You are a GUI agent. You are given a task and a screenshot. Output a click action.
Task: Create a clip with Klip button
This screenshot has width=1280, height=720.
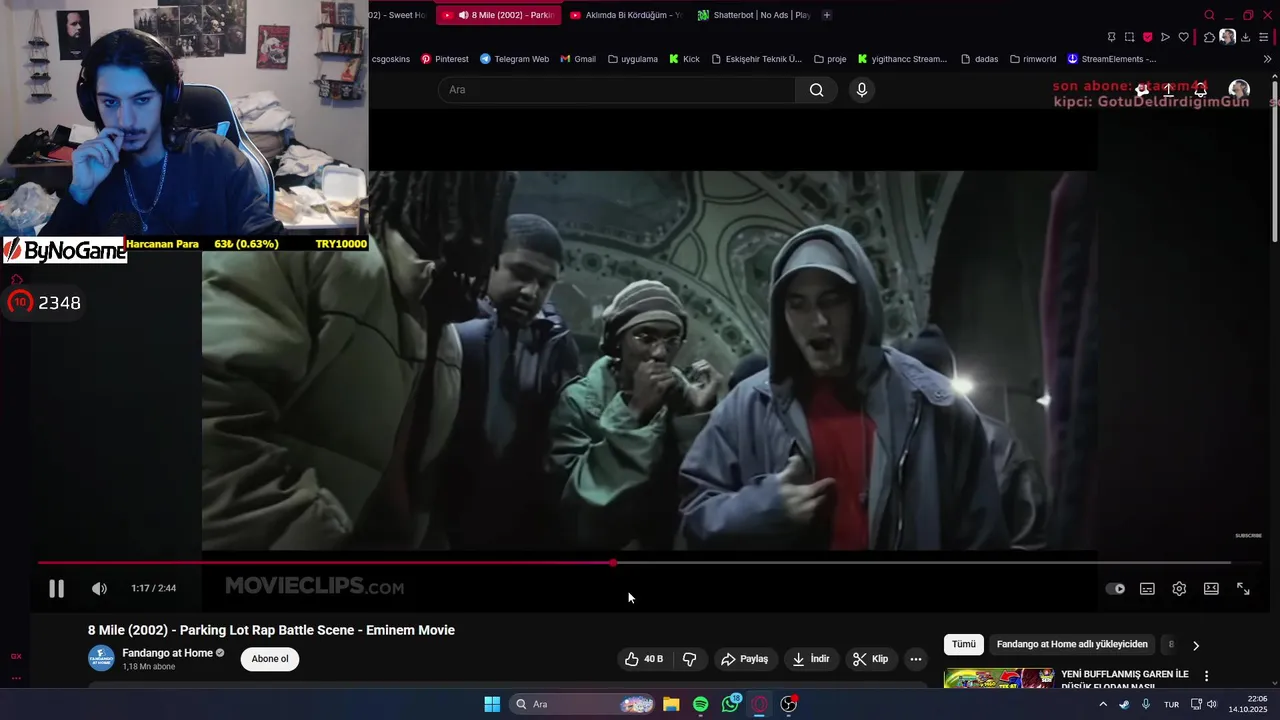(x=870, y=659)
